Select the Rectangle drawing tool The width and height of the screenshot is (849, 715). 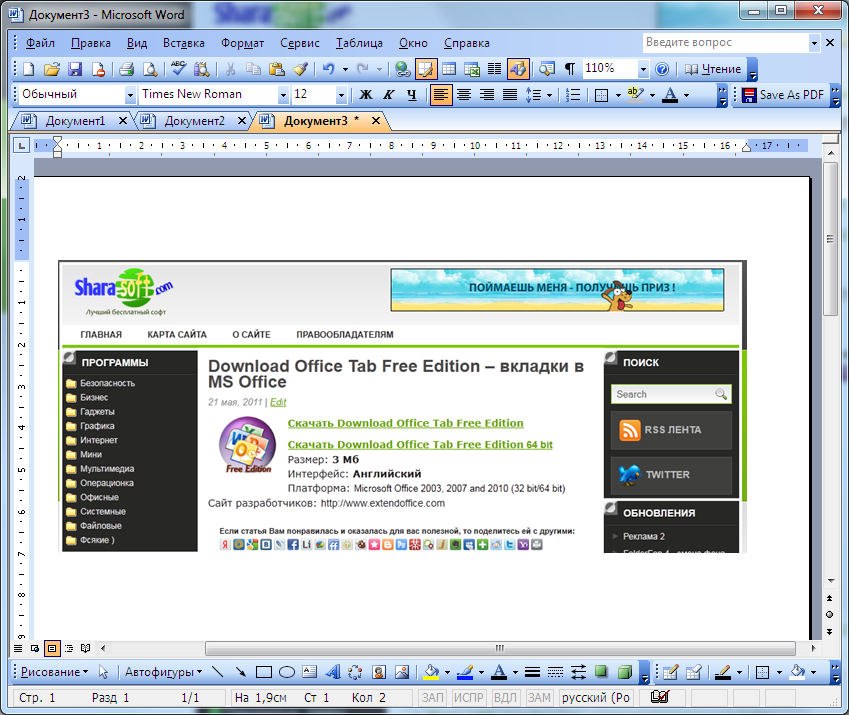(264, 672)
